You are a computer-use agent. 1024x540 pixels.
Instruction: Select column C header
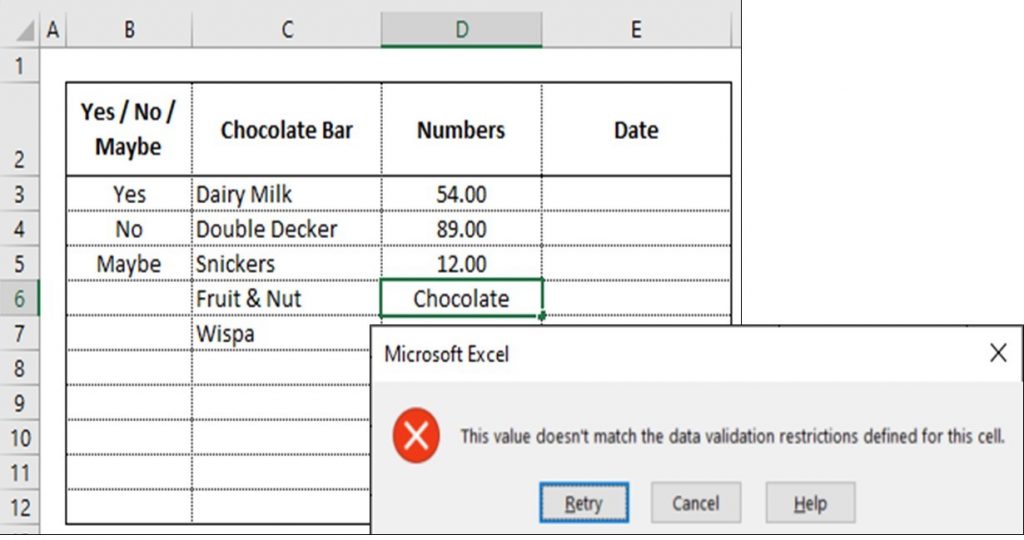287,31
